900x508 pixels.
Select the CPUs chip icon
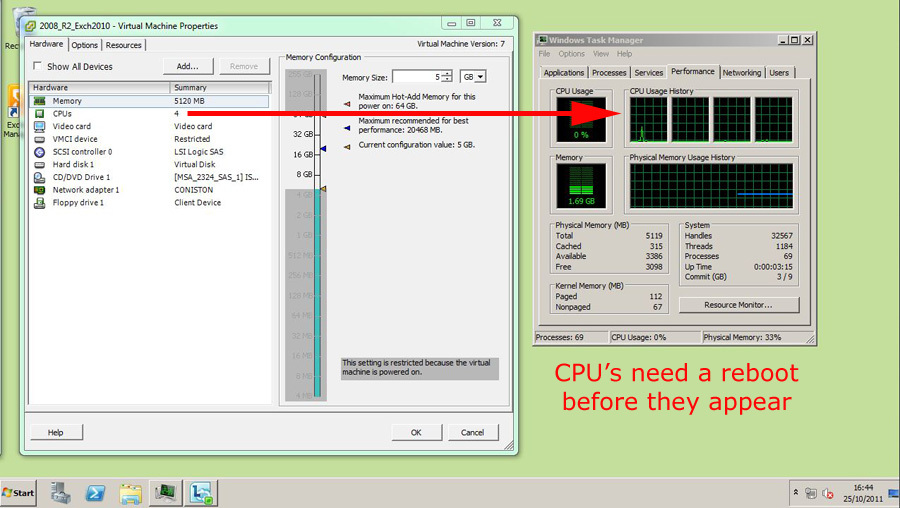click(x=40, y=114)
